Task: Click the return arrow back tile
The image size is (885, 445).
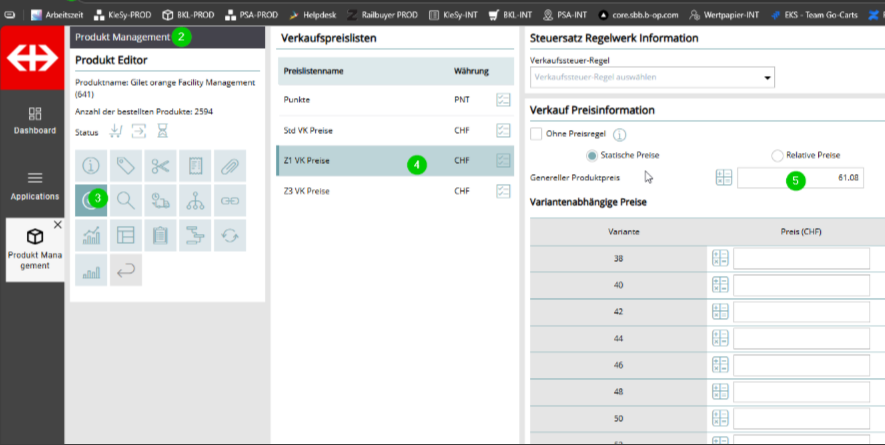Action: pos(126,270)
